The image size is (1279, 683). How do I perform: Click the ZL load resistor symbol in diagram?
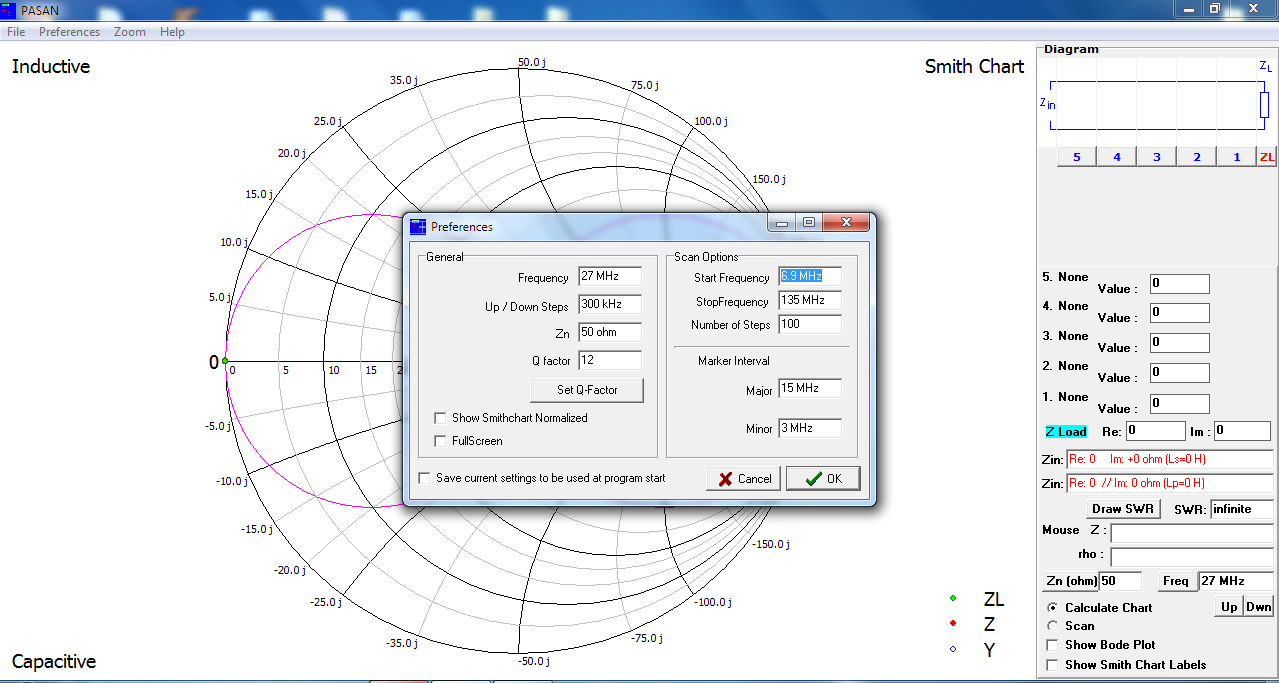1264,105
